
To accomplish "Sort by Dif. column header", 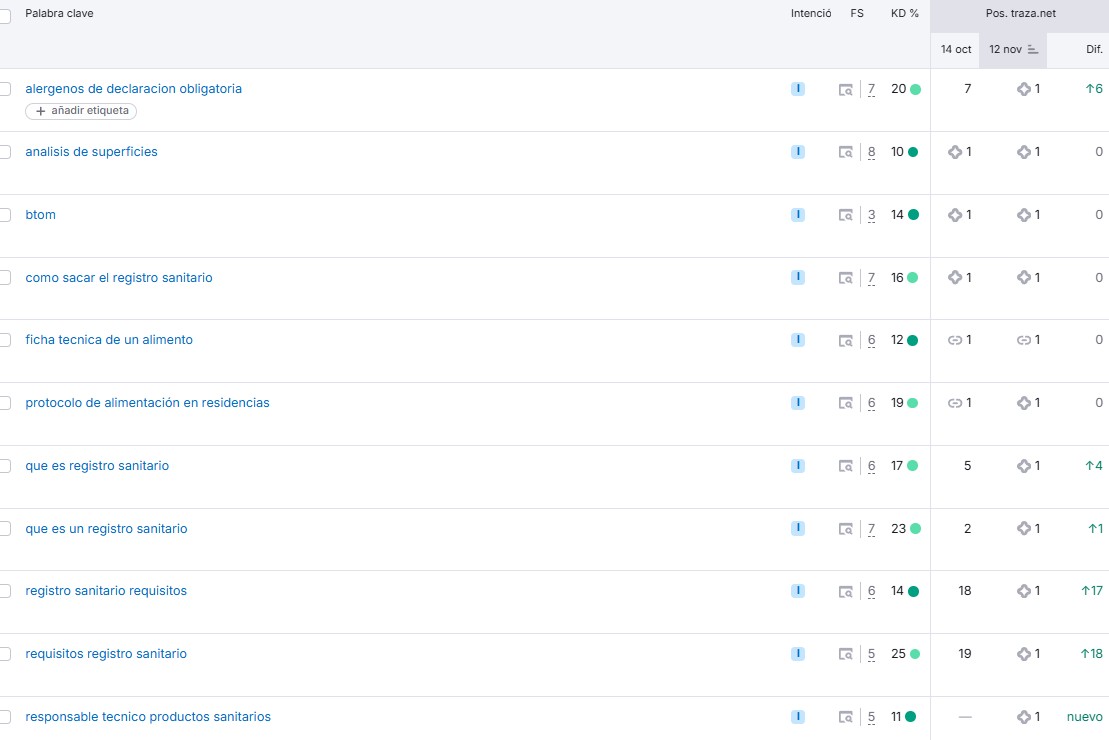I will (1094, 49).
